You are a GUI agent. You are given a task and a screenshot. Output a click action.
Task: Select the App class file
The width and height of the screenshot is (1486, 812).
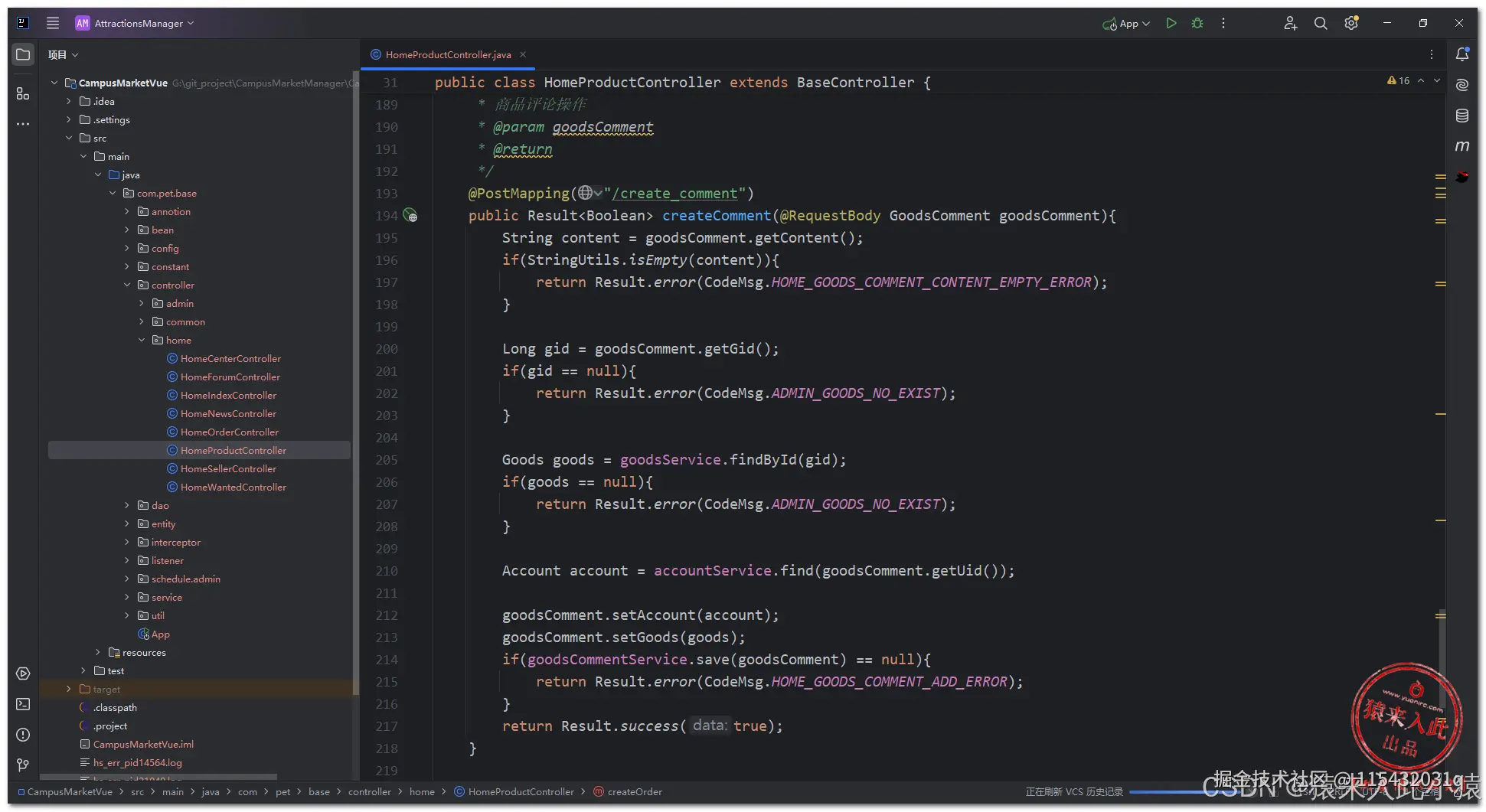154,634
